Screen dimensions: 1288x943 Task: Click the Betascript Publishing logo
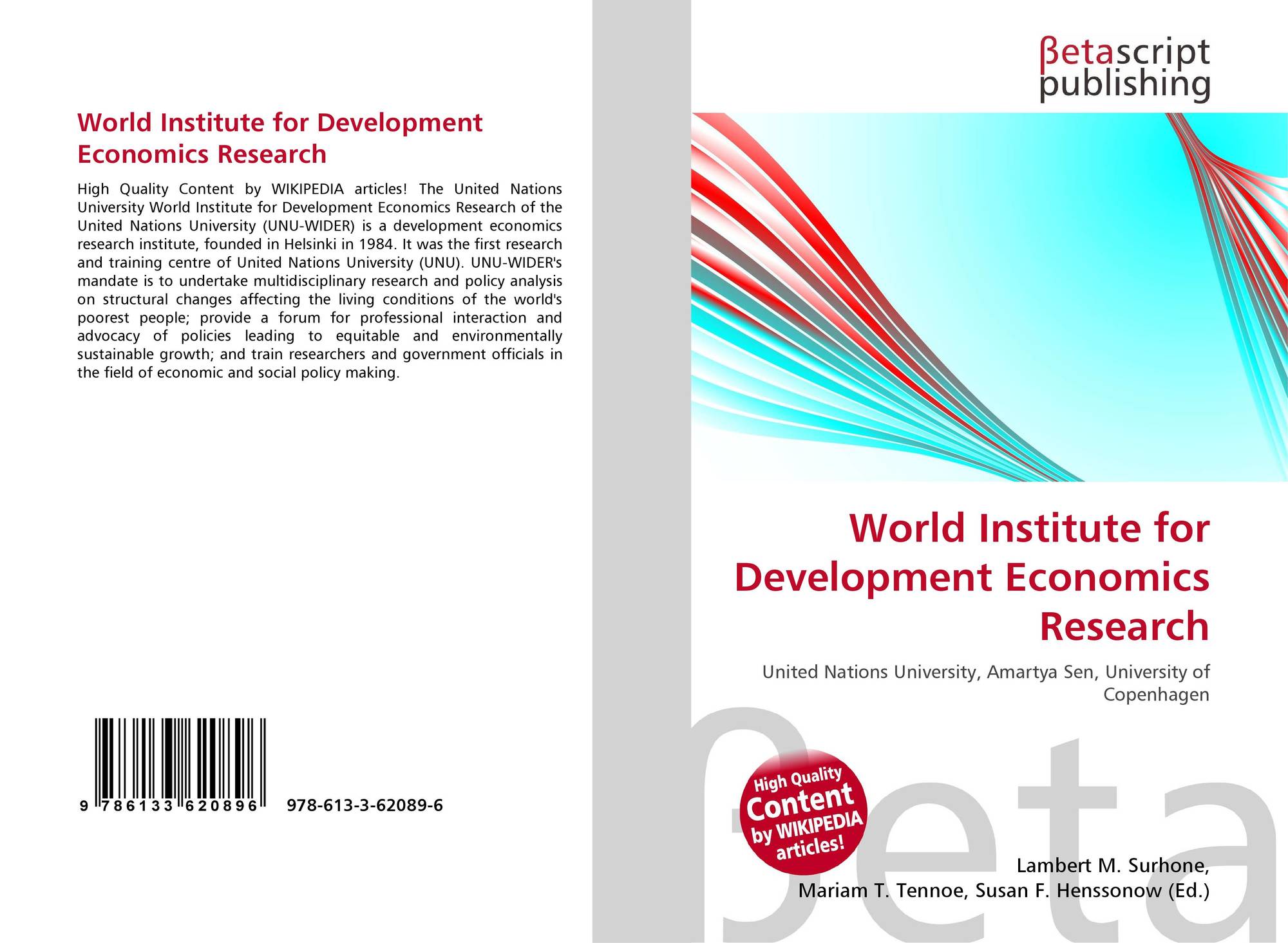pyautogui.click(x=1124, y=70)
